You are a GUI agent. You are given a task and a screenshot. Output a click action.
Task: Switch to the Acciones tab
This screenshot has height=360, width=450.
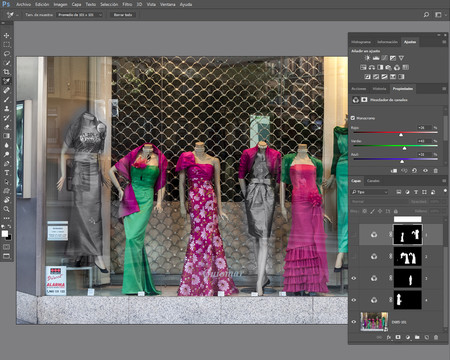359,89
